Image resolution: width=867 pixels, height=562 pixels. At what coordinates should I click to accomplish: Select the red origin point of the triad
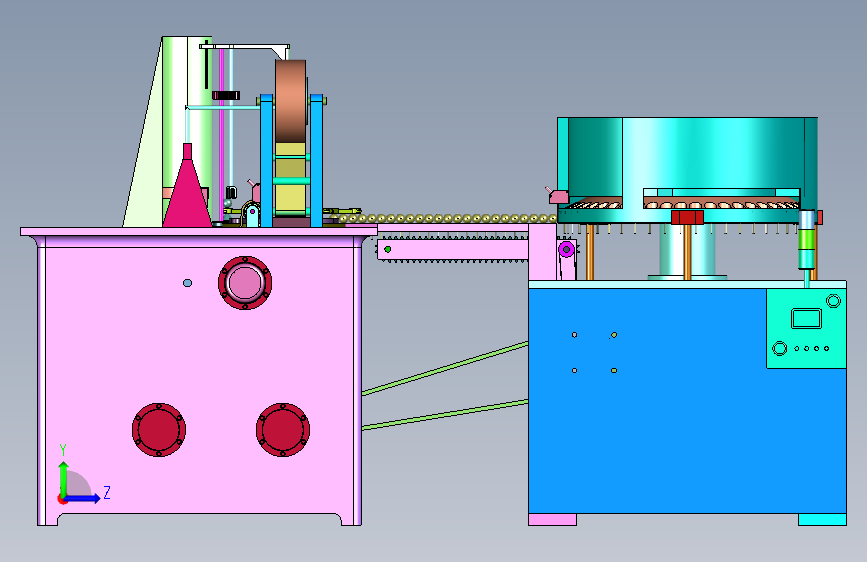coord(62,499)
